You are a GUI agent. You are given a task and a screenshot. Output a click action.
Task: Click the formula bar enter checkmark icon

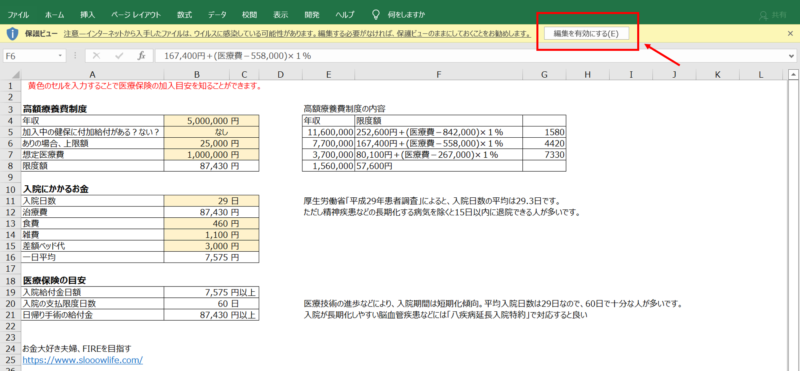[x=119, y=55]
